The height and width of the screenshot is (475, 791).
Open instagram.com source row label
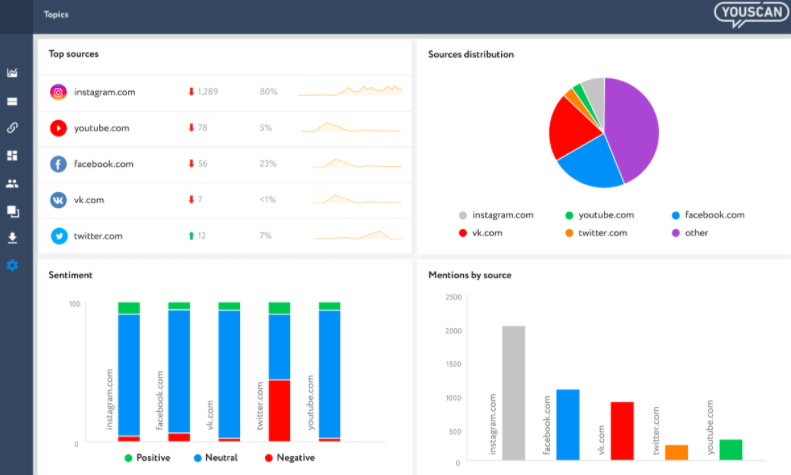coord(104,92)
